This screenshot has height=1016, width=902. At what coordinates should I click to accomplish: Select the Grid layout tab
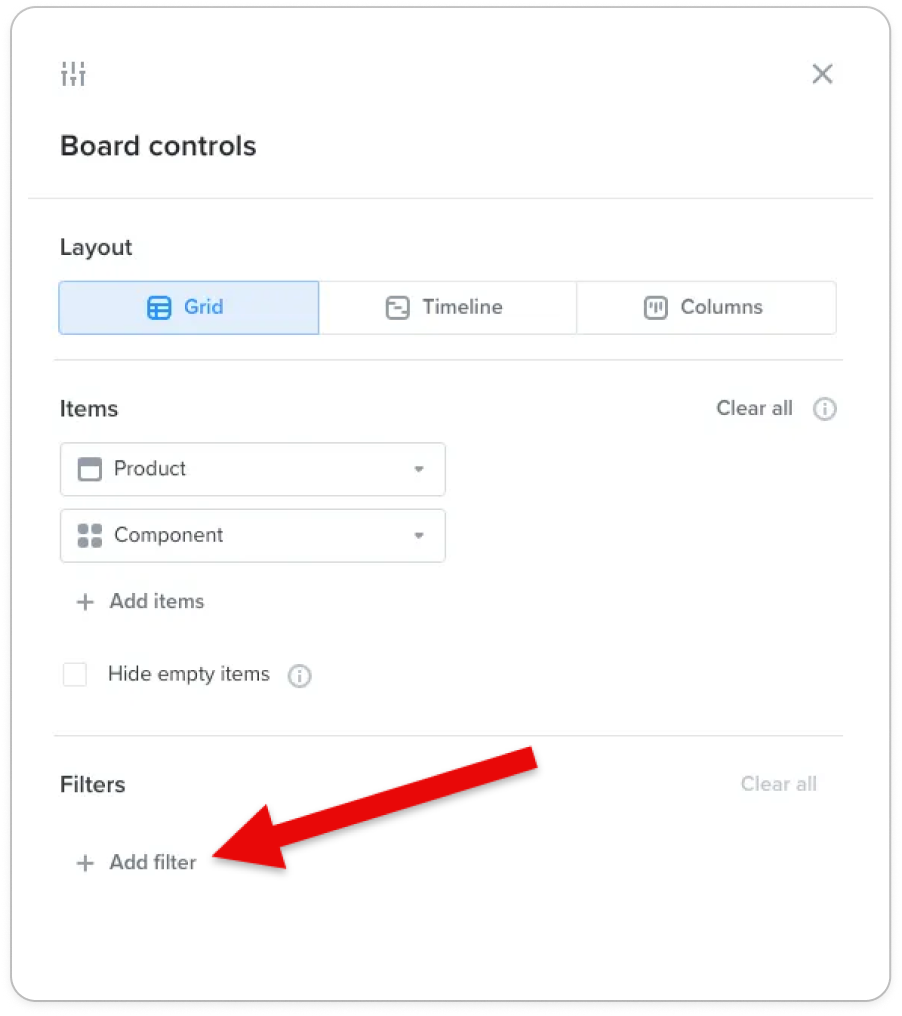click(x=189, y=308)
